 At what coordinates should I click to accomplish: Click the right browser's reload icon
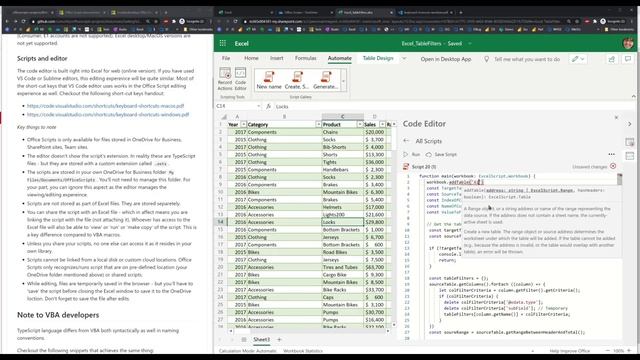(x=236, y=21)
